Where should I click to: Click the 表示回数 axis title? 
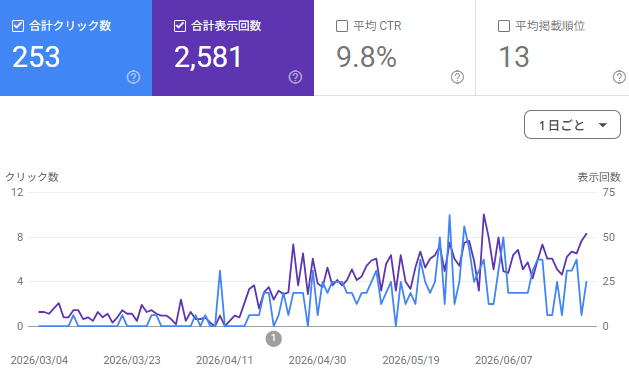[x=599, y=177]
